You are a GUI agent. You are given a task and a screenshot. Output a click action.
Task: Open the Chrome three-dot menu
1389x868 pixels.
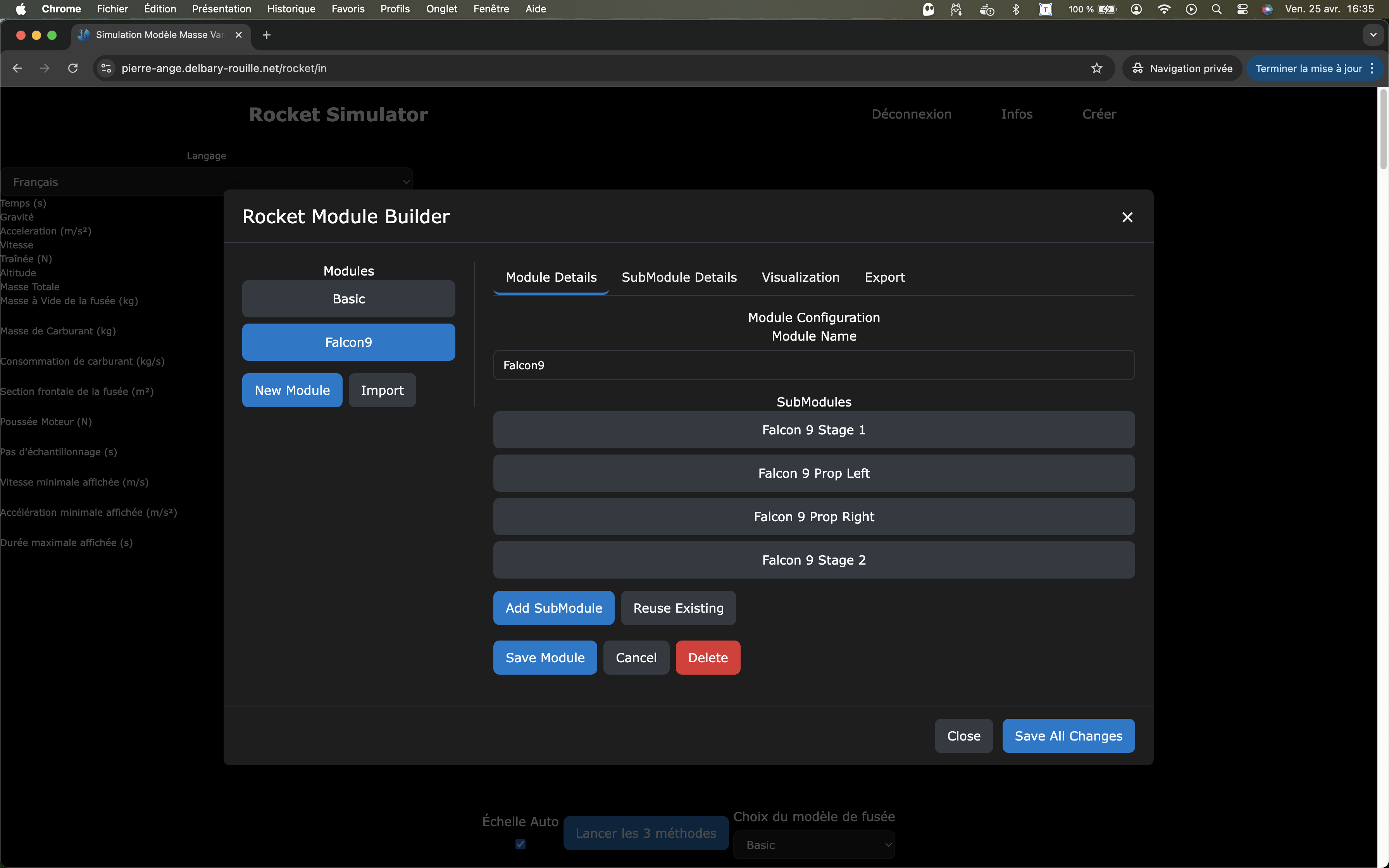coord(1372,68)
